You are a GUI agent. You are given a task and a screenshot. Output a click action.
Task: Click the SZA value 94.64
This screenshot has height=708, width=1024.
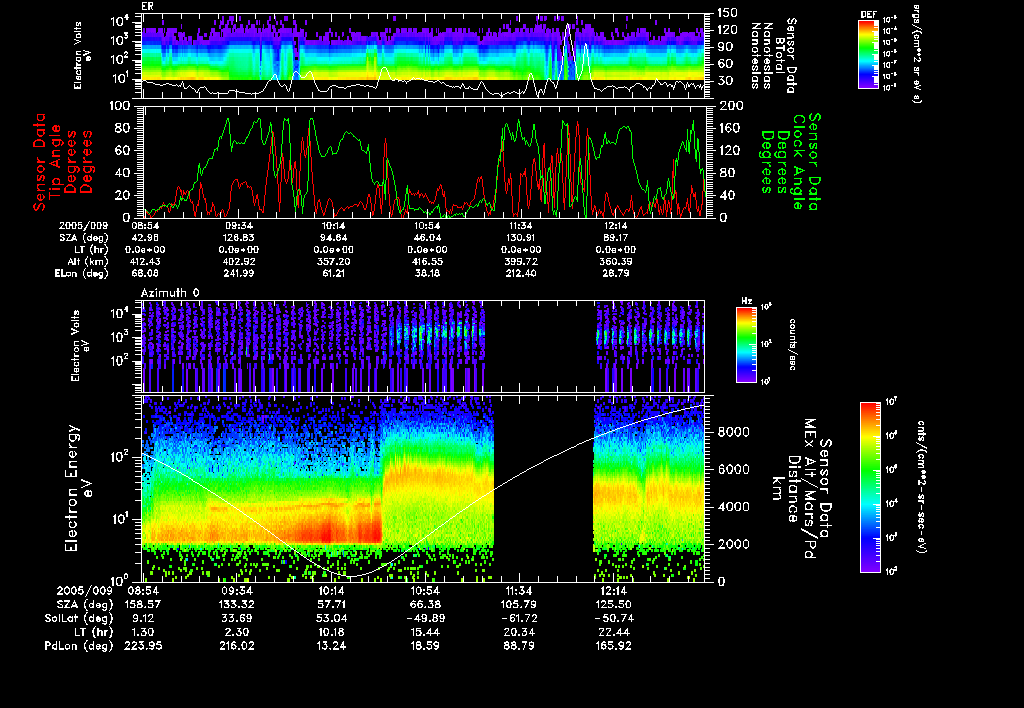pos(333,238)
